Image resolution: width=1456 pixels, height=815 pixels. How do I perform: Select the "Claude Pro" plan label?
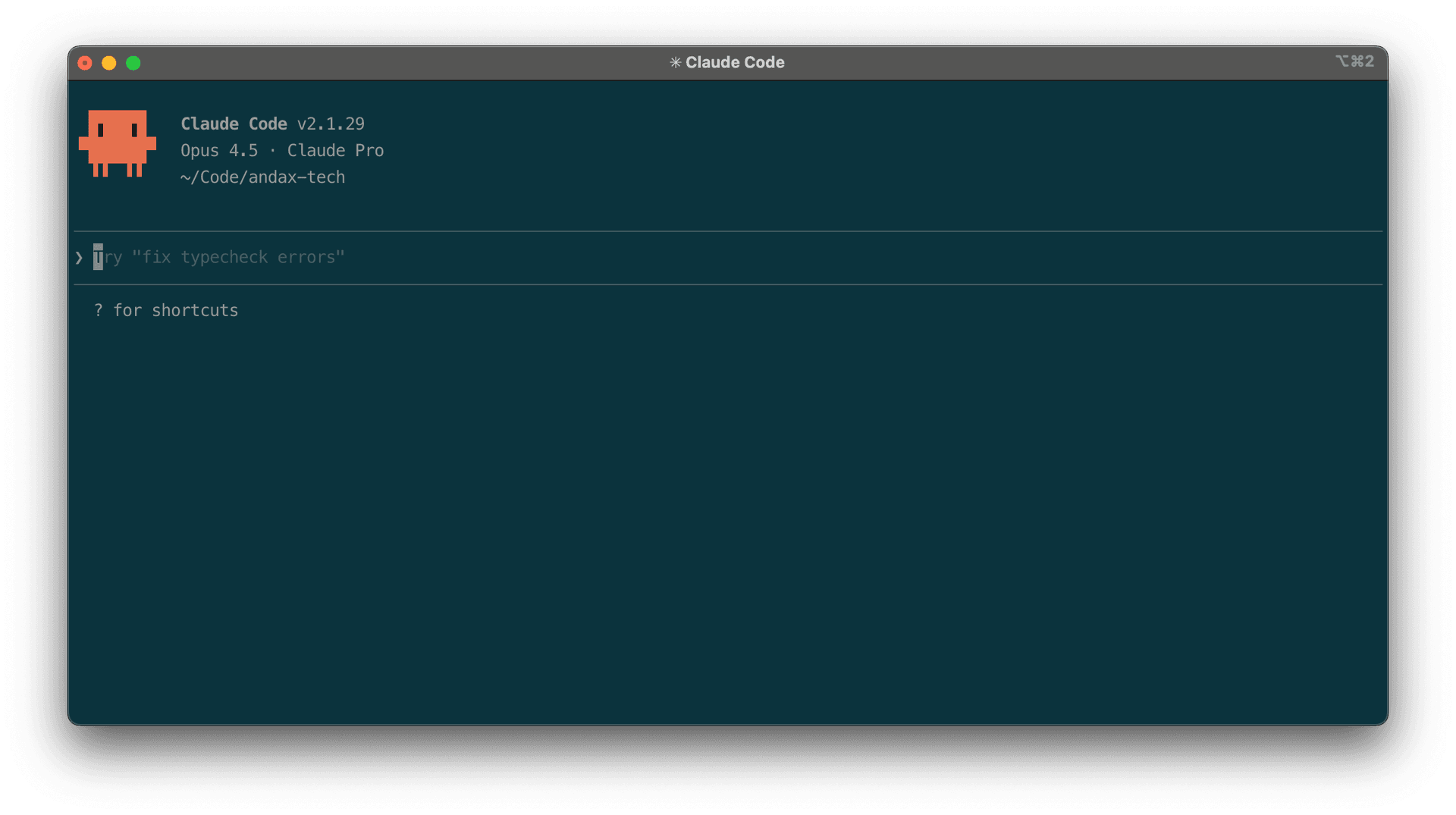[x=335, y=151]
